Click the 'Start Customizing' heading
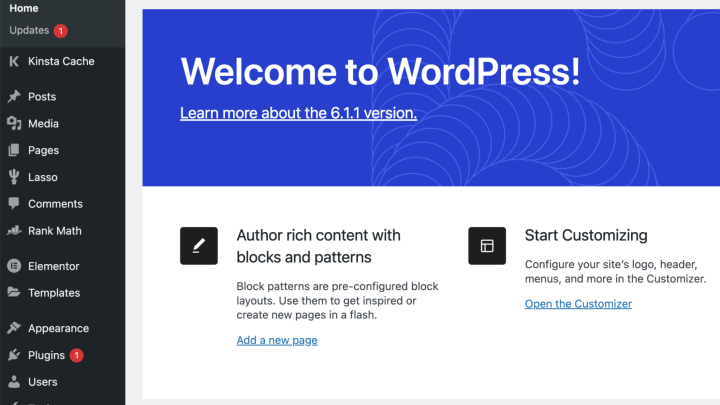720x405 pixels. click(x=586, y=235)
